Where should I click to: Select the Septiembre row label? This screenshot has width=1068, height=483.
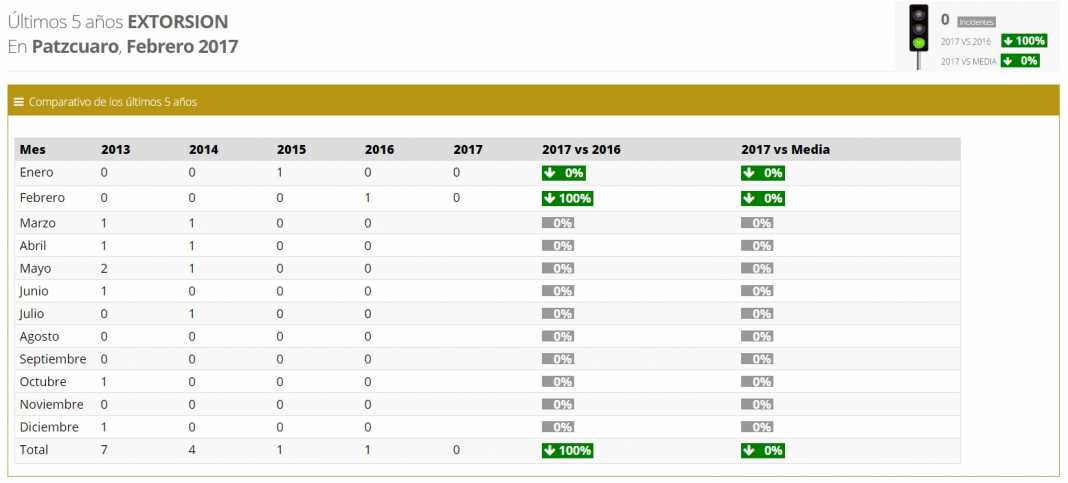52,359
